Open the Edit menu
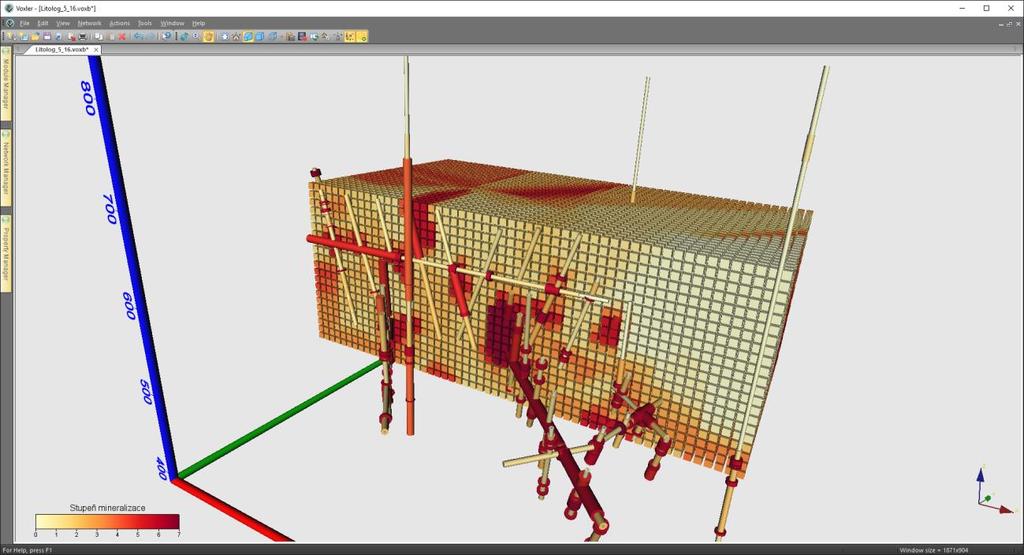The width and height of the screenshot is (1024, 555). click(43, 23)
